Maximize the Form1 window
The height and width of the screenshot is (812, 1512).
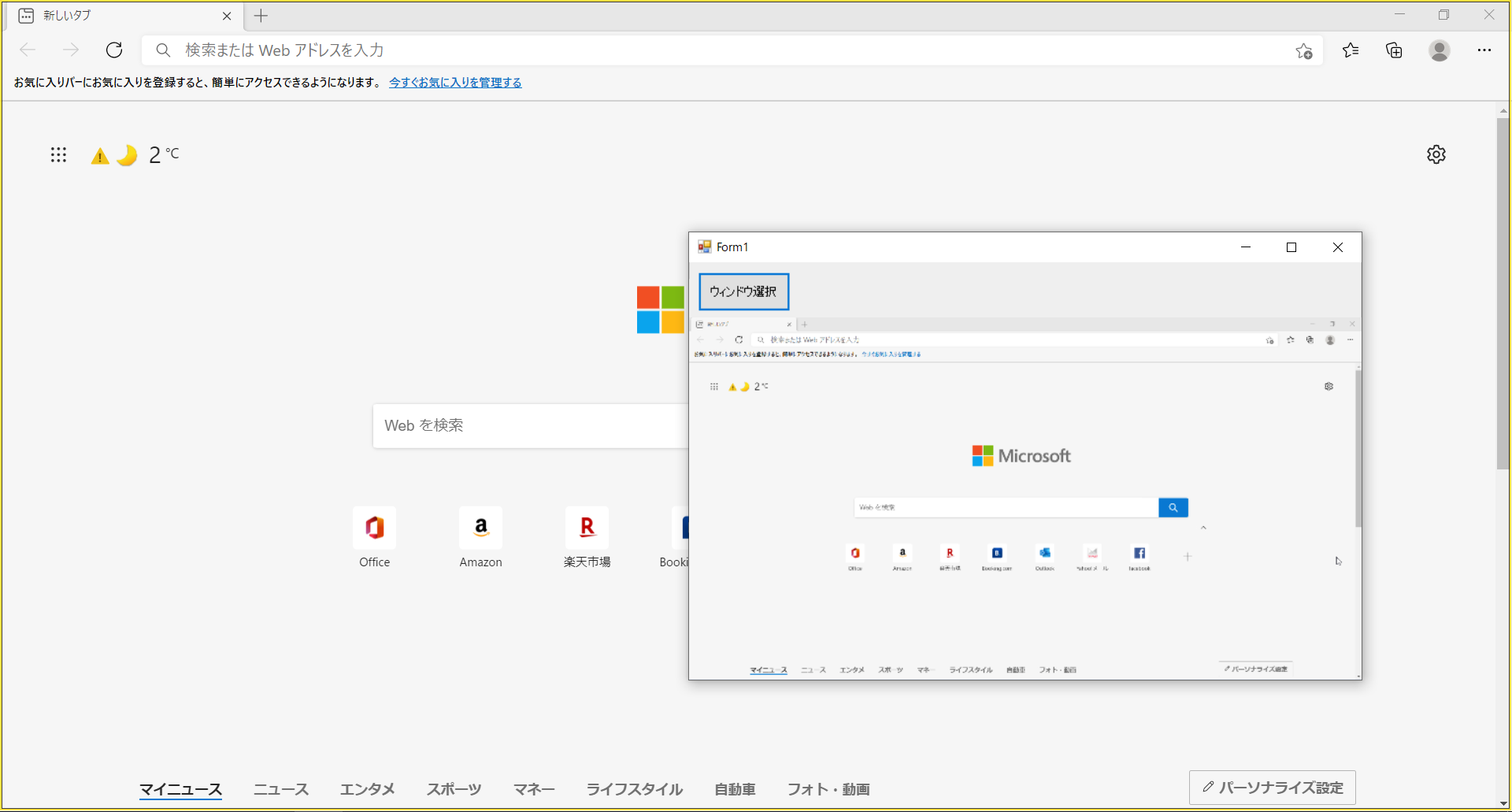(1291, 247)
